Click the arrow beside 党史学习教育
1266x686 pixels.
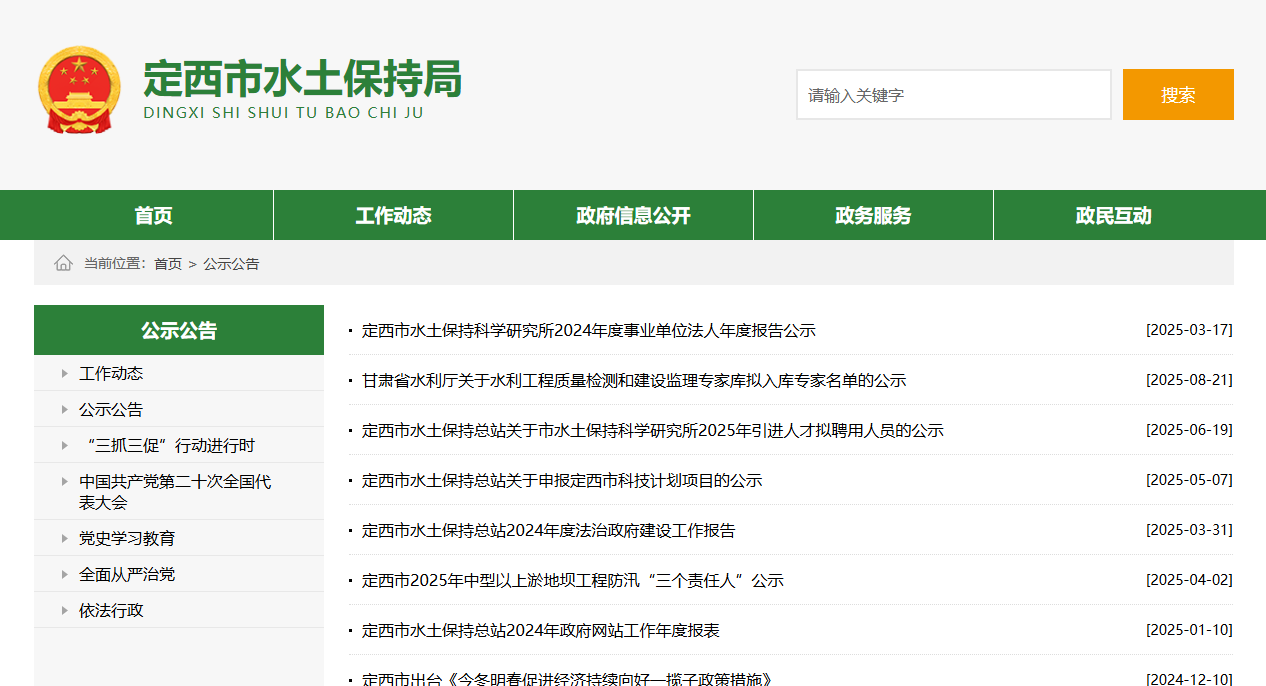[x=65, y=538]
